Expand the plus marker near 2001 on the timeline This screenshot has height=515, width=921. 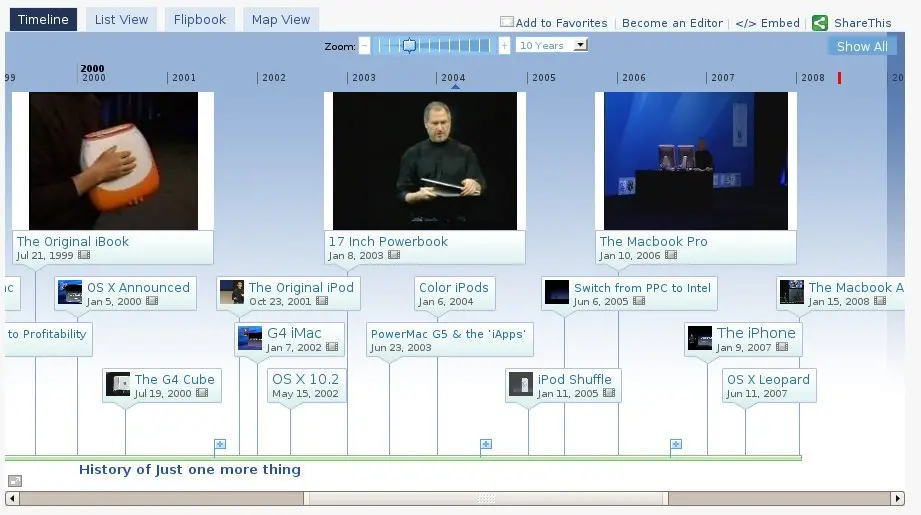pos(220,444)
